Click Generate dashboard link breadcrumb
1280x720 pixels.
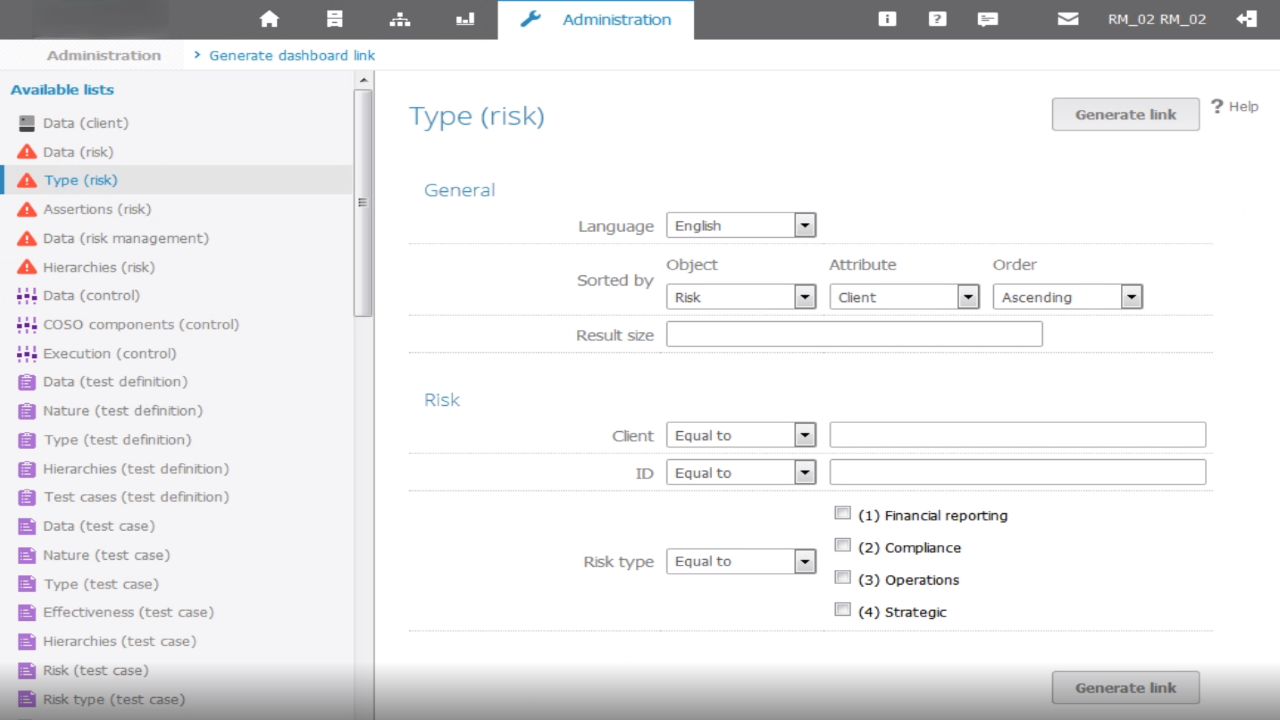pyautogui.click(x=292, y=55)
